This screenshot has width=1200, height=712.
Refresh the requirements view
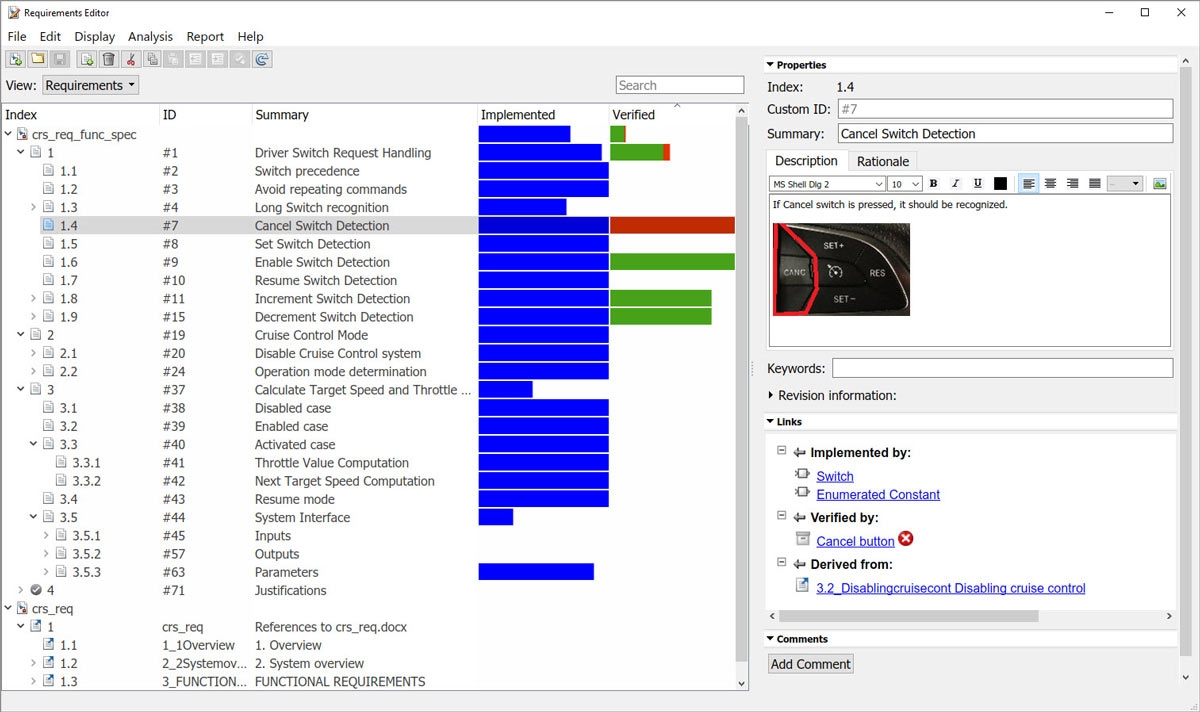click(262, 59)
